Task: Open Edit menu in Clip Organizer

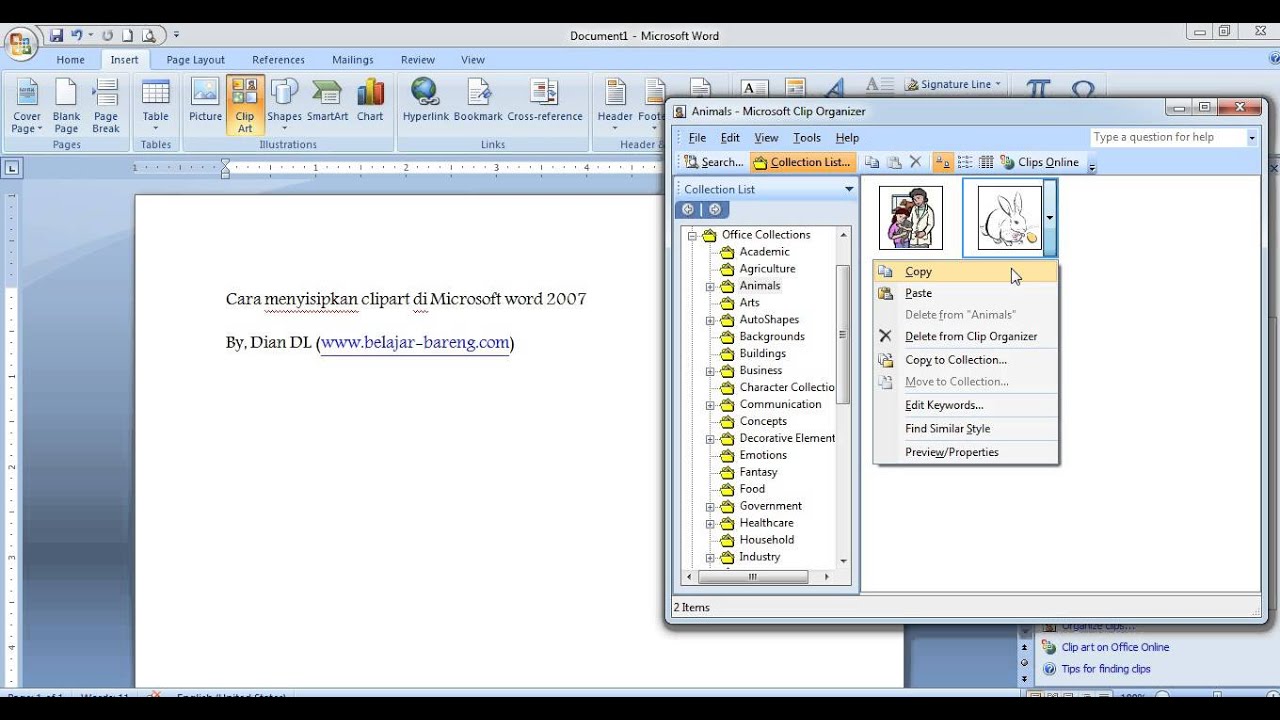Action: [x=730, y=138]
